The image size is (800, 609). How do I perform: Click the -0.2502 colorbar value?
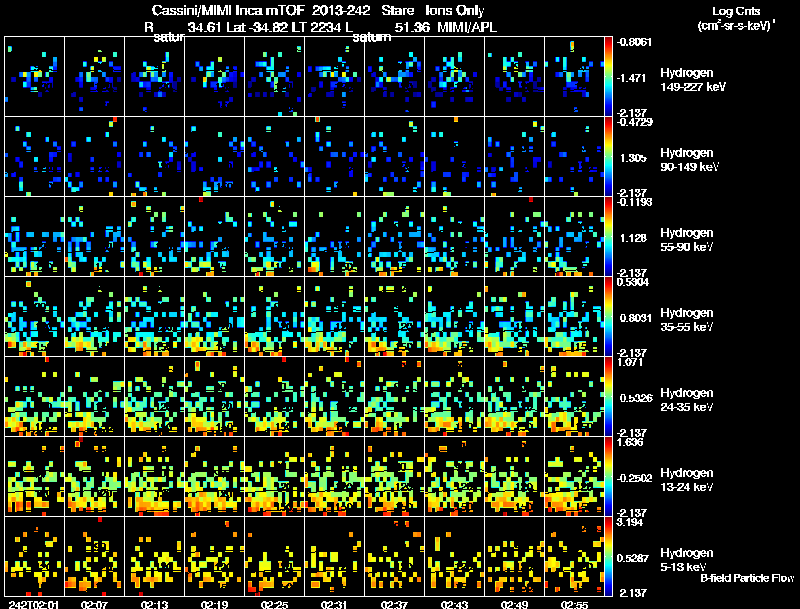point(634,478)
